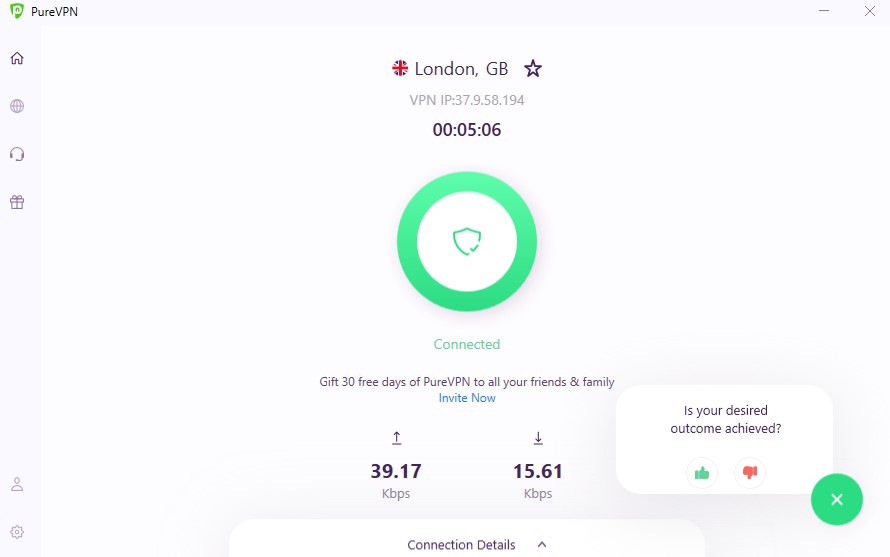Viewport: 890px width, 557px height.
Task: Click the Connection Details label
Action: tap(461, 545)
